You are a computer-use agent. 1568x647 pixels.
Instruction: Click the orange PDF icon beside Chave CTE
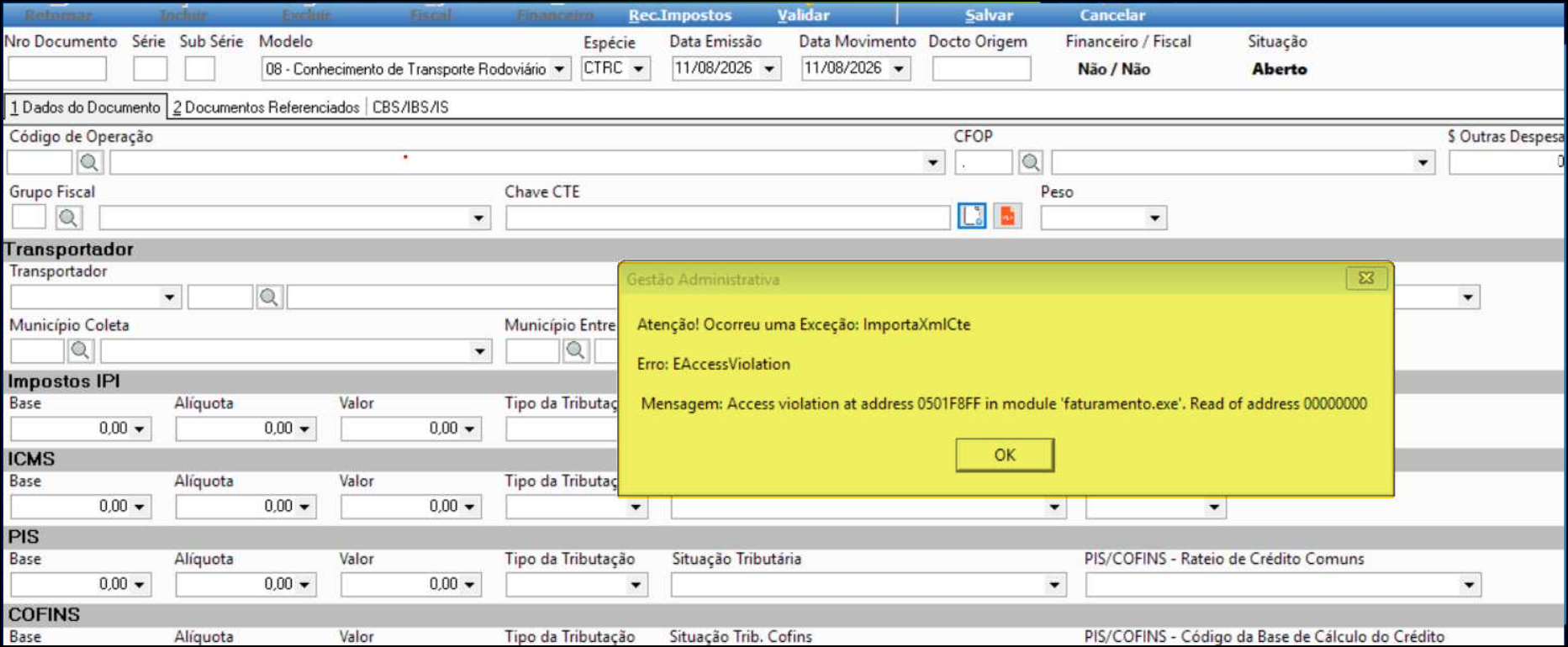(1007, 217)
